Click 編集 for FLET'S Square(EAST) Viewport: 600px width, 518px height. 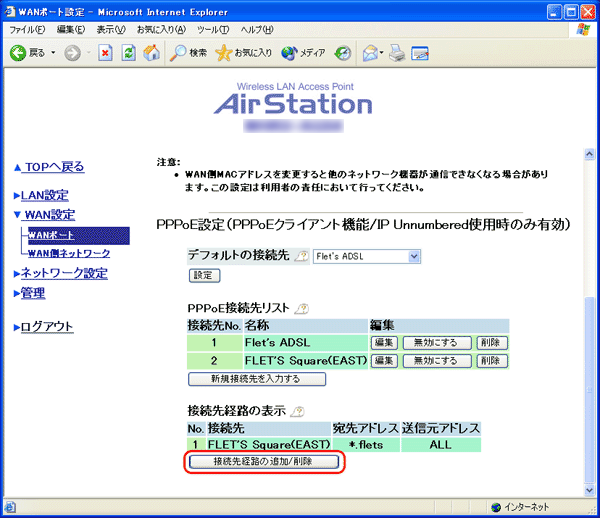384,361
